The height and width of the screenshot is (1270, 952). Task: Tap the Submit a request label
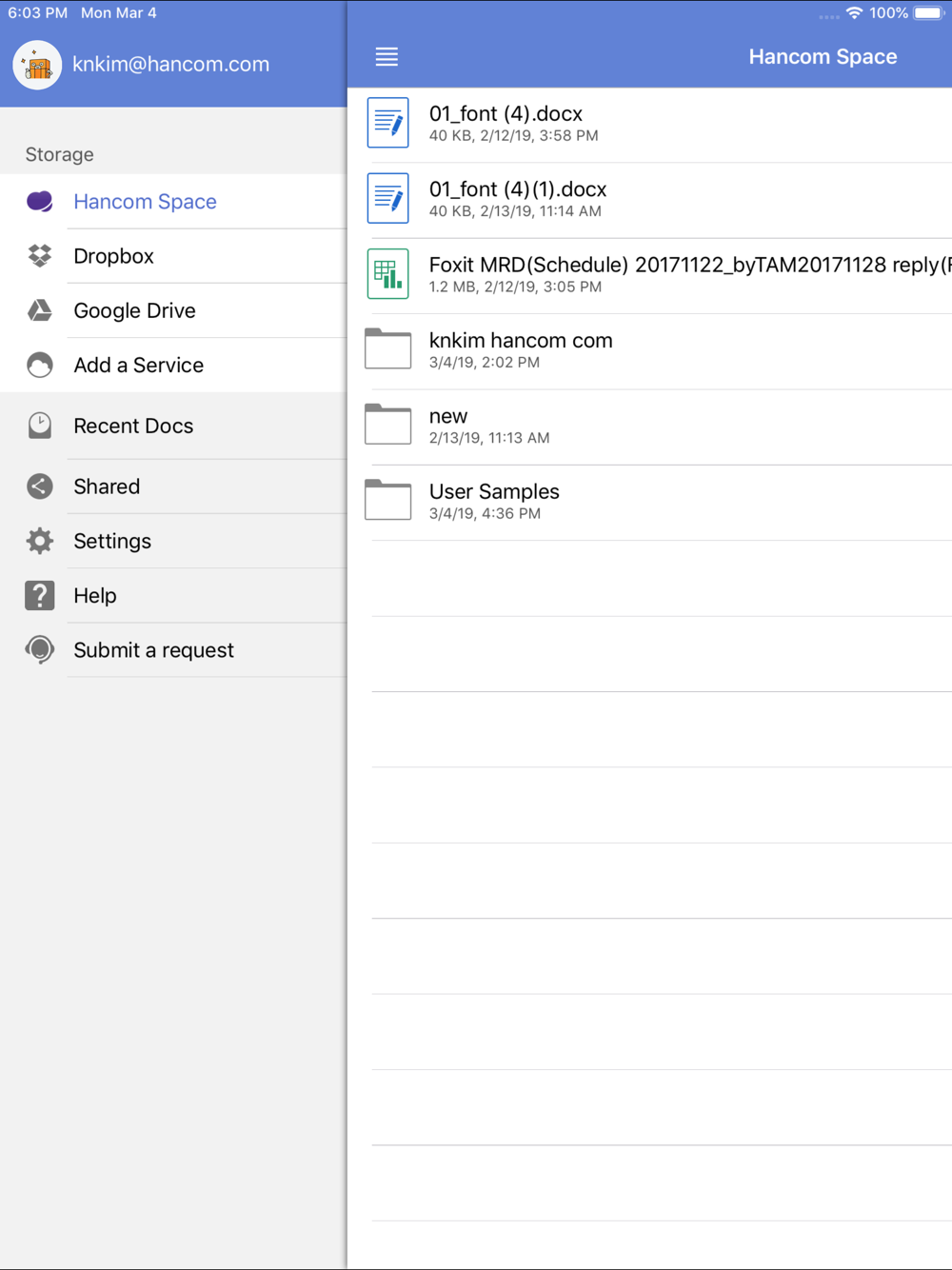coord(153,650)
